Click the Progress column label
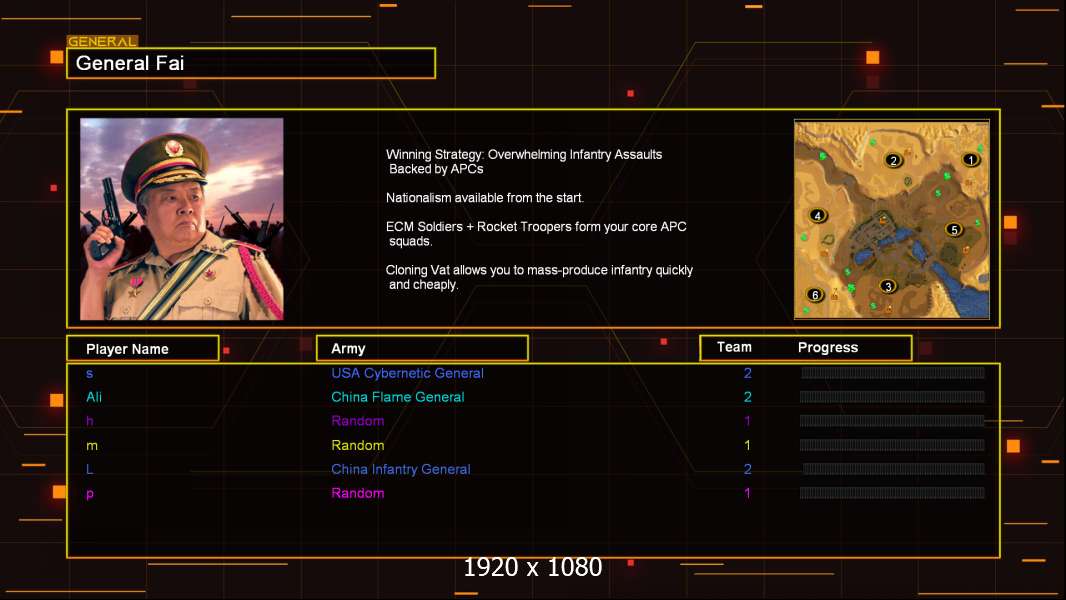The image size is (1066, 600). [x=827, y=347]
